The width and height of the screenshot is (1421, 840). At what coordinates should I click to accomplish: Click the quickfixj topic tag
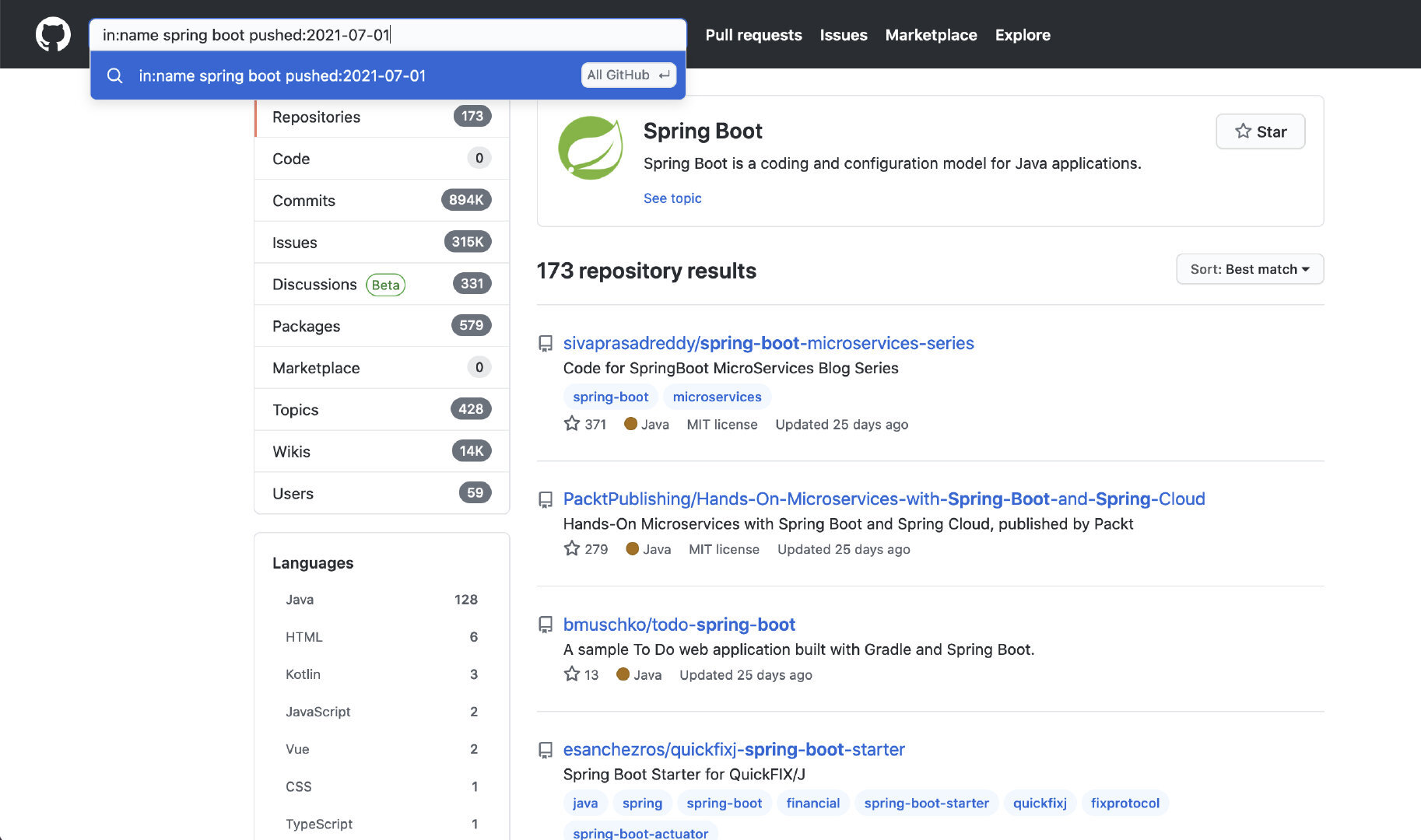pyautogui.click(x=1040, y=803)
